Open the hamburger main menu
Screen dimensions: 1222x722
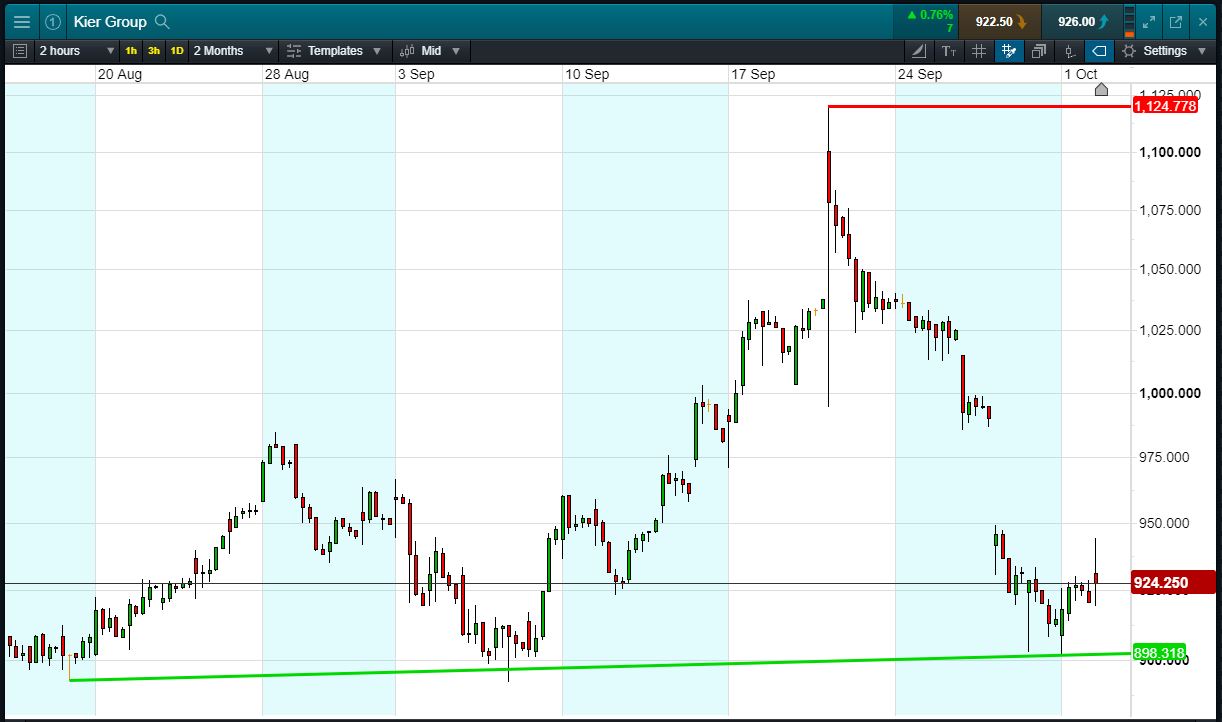click(x=21, y=21)
